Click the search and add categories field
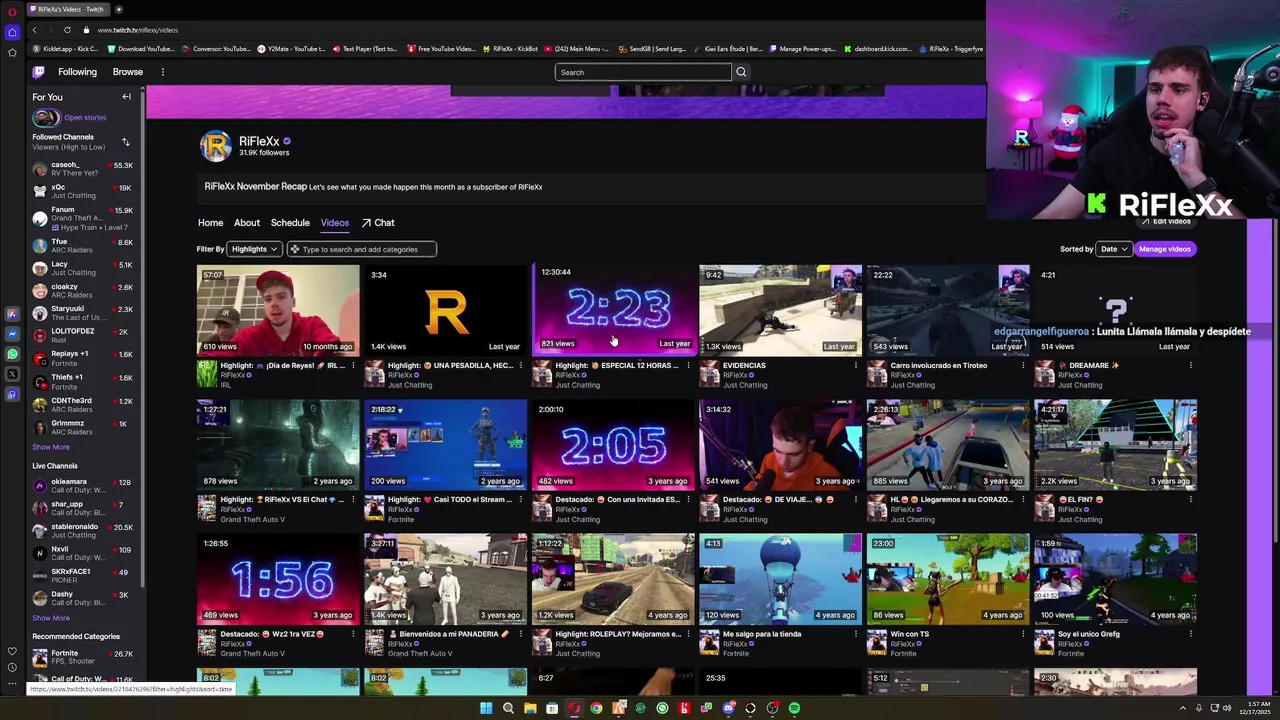The width and height of the screenshot is (1280, 720). click(x=362, y=249)
